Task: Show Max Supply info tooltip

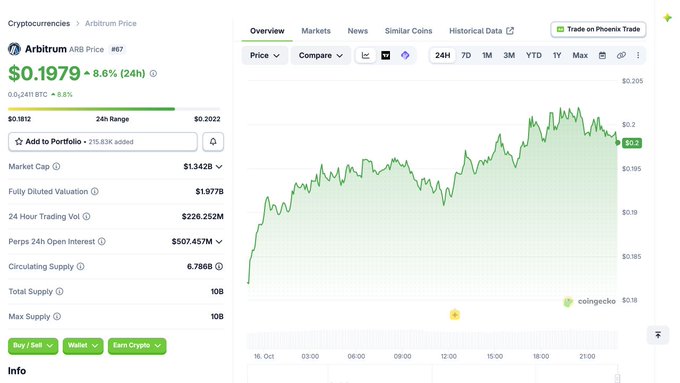Action: click(57, 317)
